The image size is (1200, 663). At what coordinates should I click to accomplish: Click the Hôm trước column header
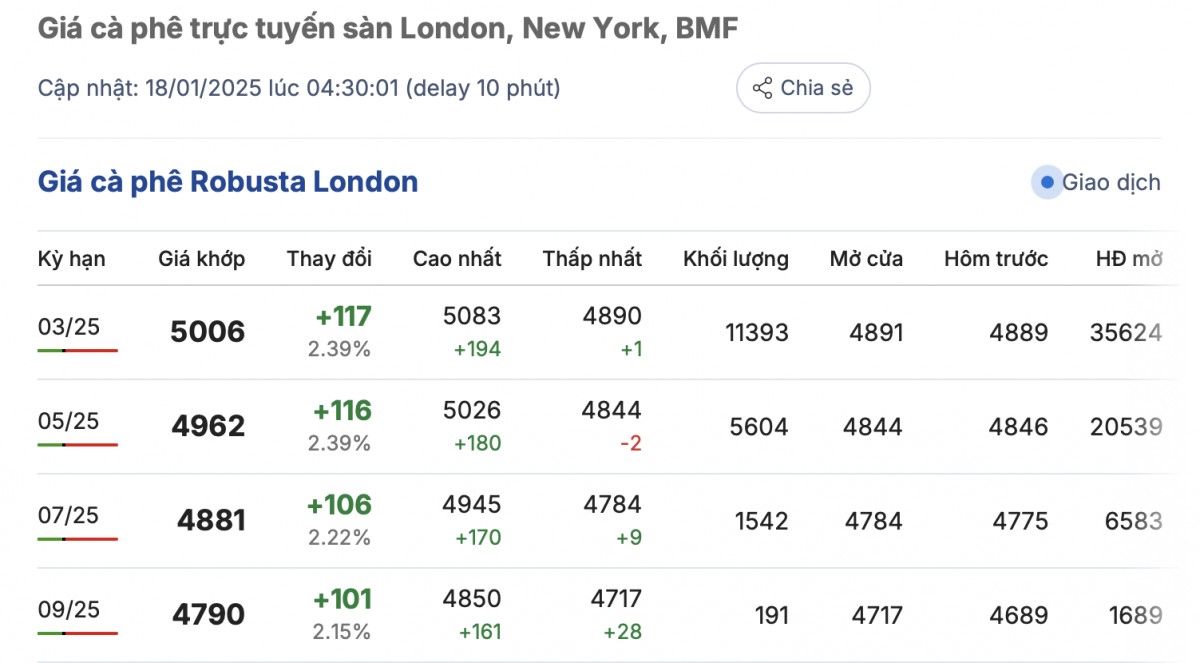(996, 259)
